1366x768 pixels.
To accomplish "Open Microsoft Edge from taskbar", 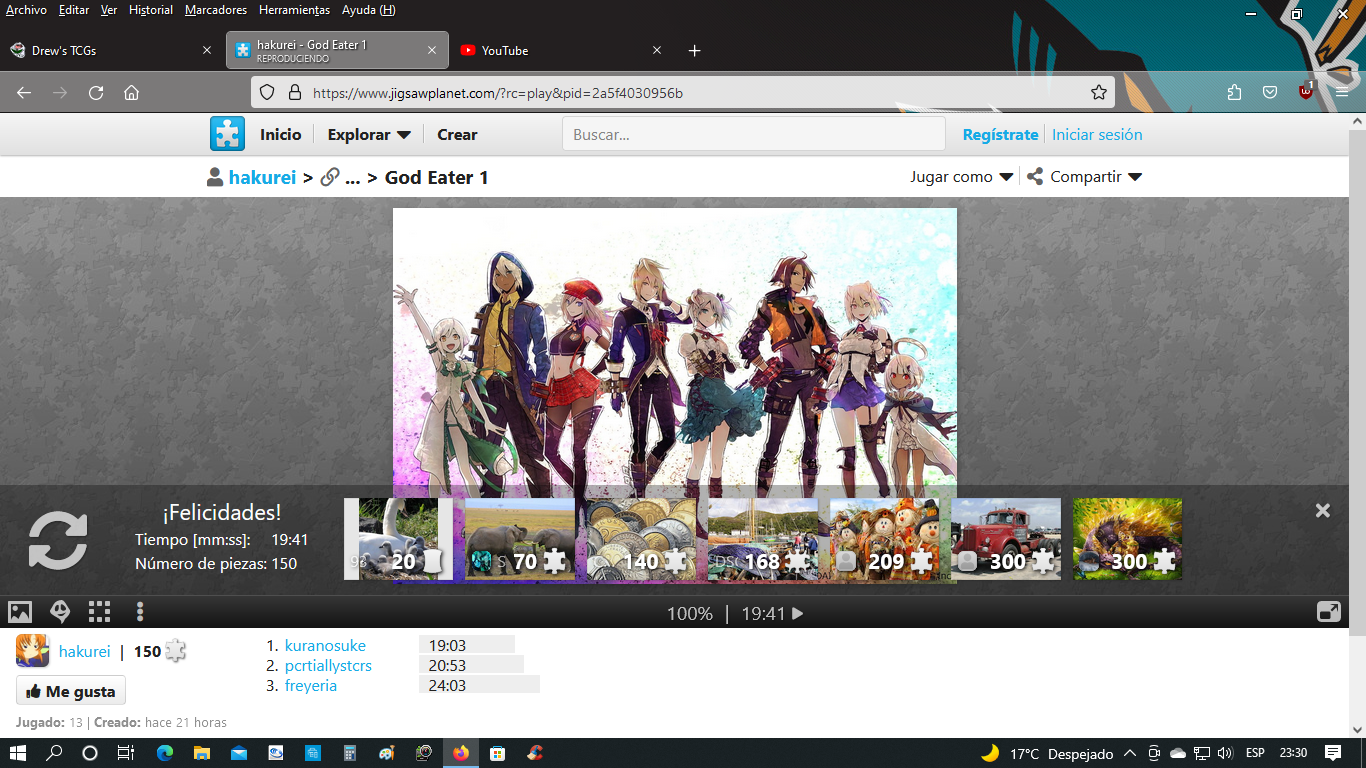I will 165,753.
